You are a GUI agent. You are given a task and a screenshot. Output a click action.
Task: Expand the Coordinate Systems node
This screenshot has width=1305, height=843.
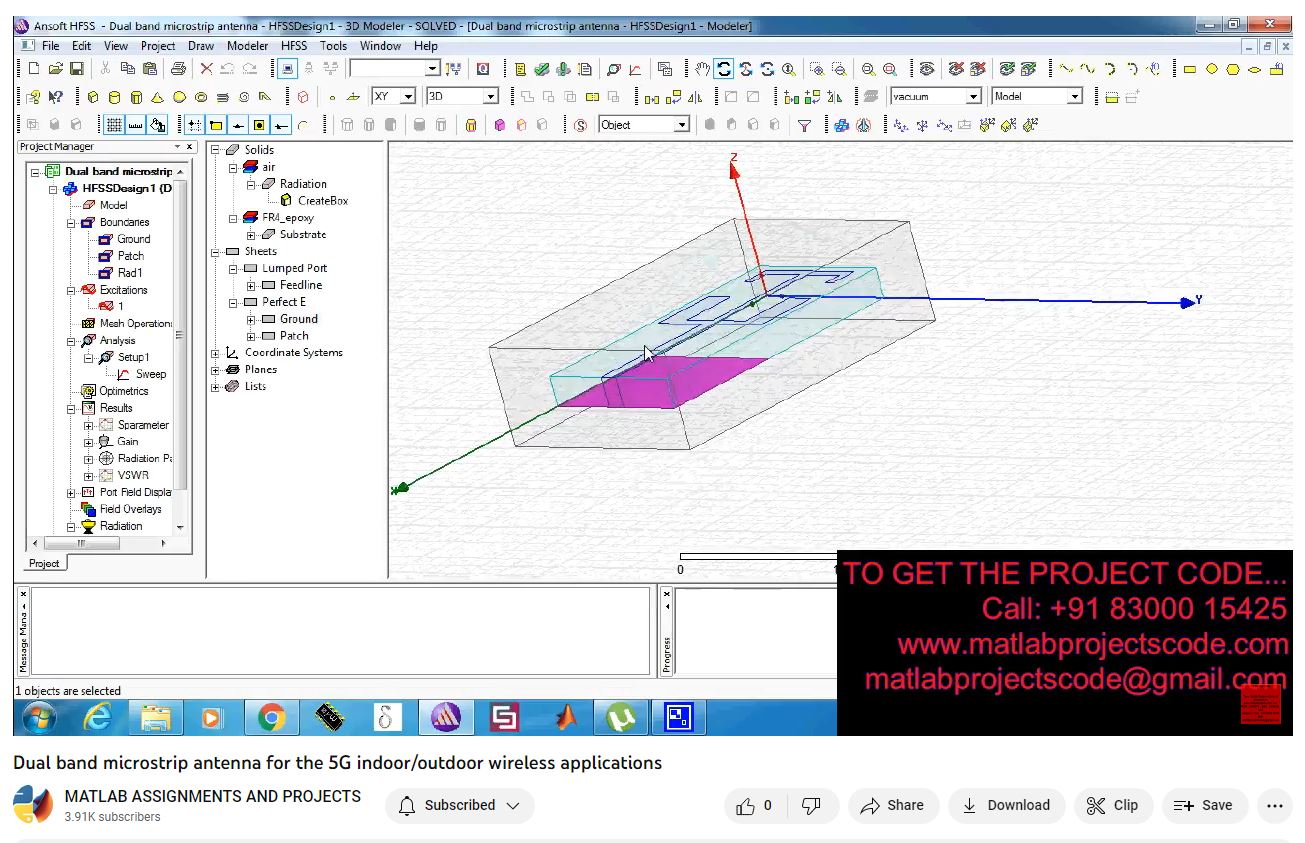pos(216,353)
